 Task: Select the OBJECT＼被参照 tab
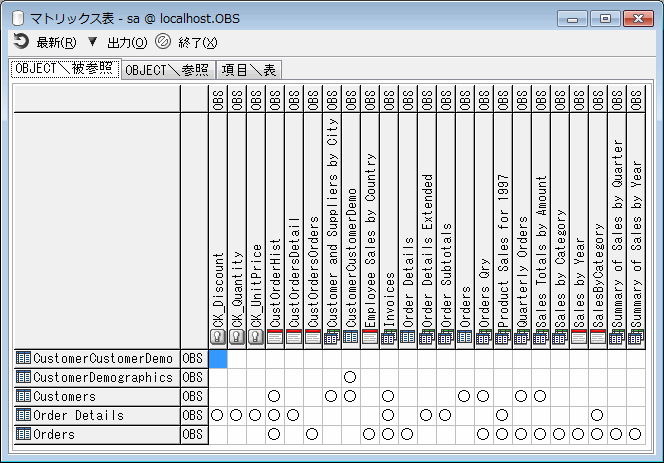(x=65, y=69)
